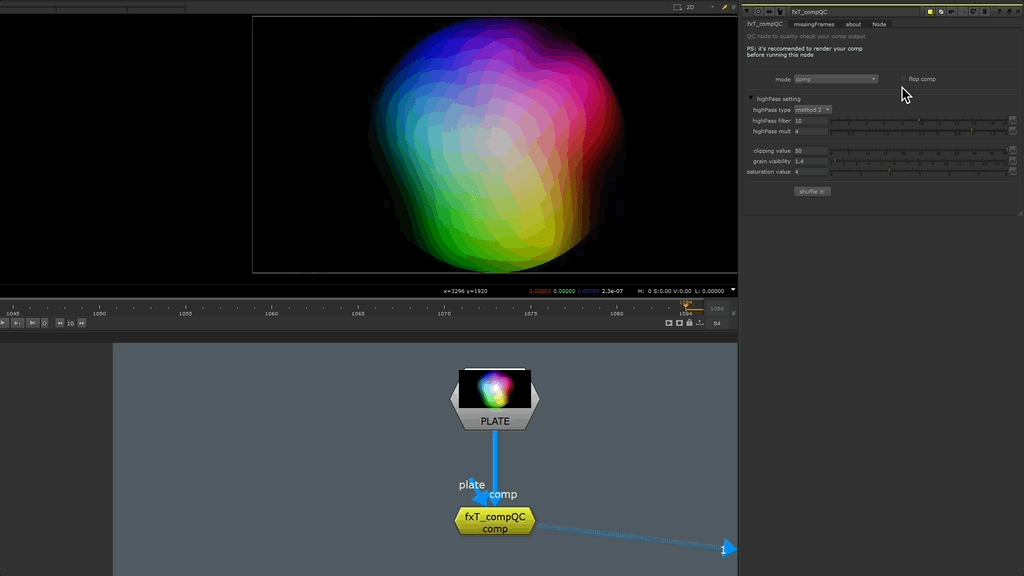Click the 'S' icon in properties header

pyautogui.click(x=984, y=12)
